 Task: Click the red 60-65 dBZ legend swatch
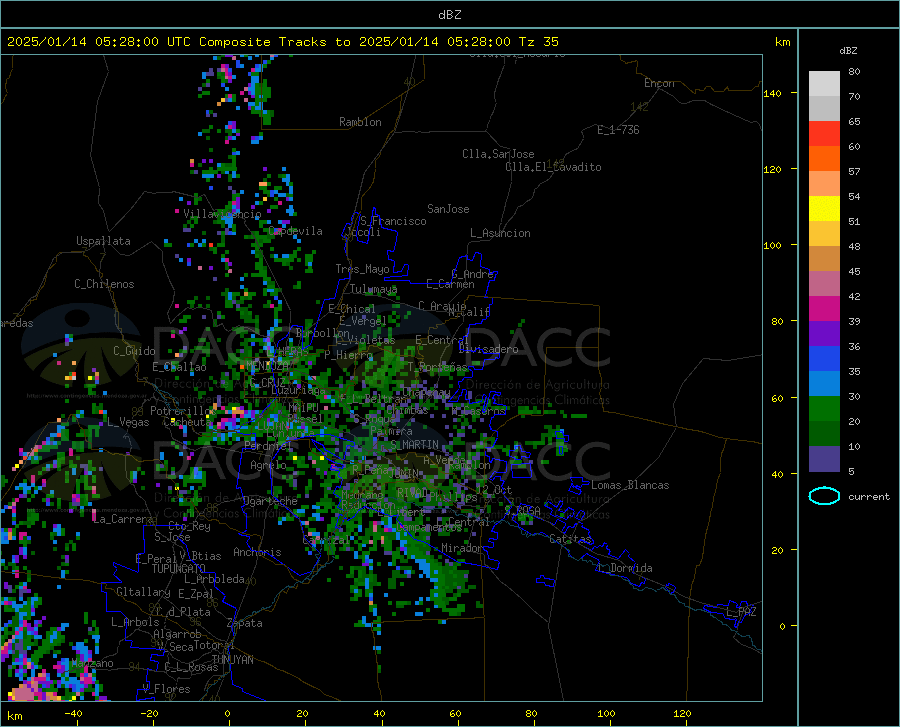824,134
